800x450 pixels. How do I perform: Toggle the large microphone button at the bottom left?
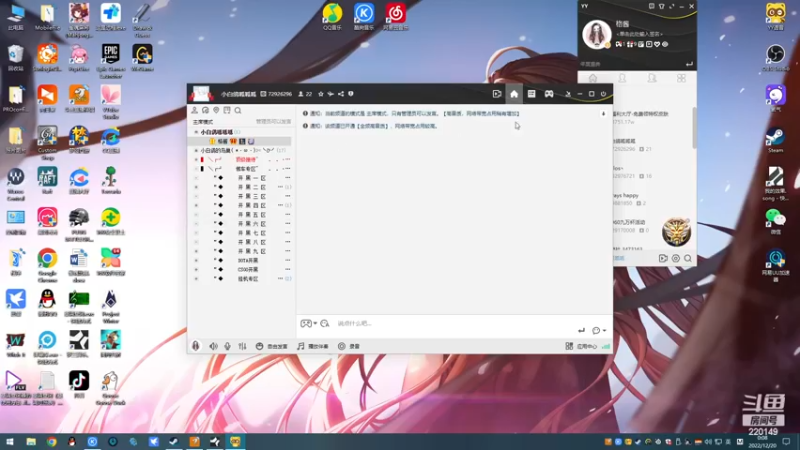196,346
